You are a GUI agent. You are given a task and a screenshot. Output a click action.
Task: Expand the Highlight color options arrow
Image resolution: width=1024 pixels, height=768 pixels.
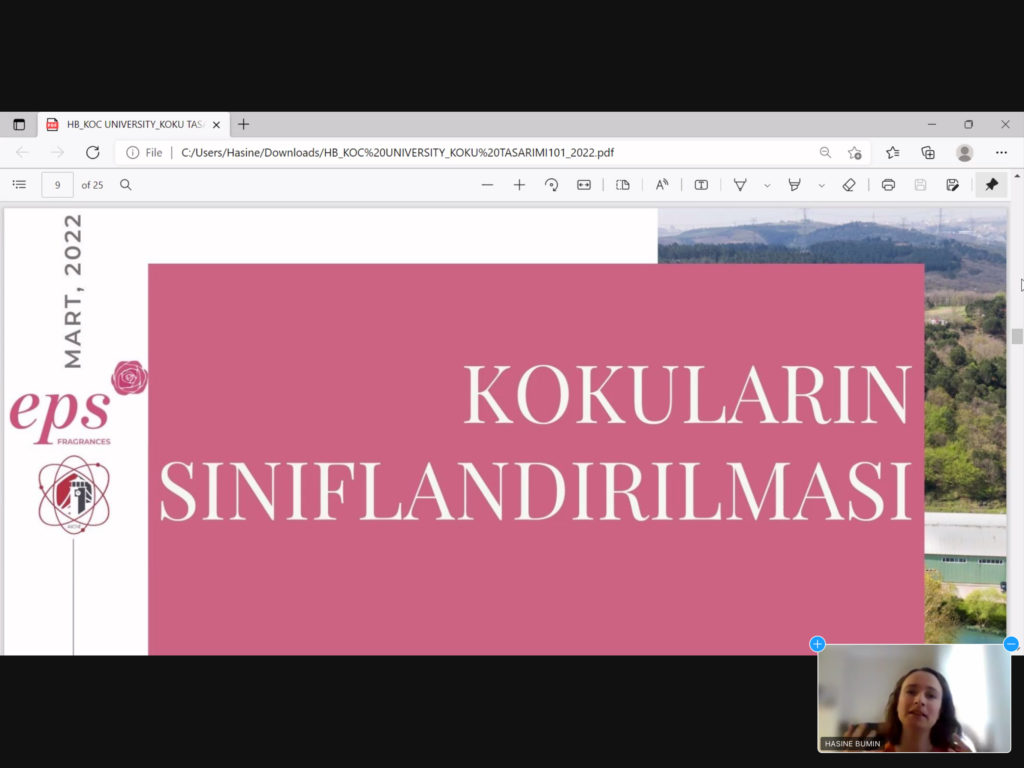click(x=821, y=185)
